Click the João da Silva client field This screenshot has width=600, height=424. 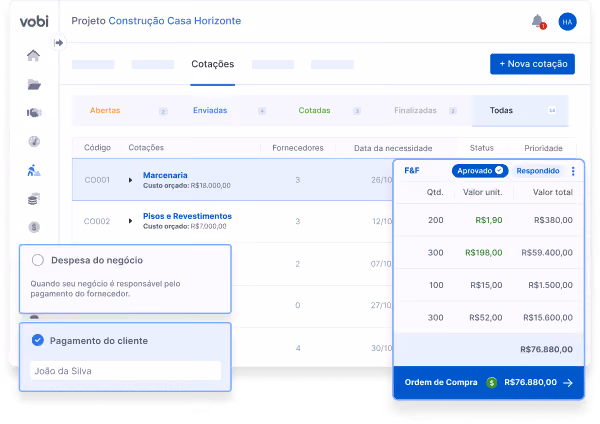point(126,370)
